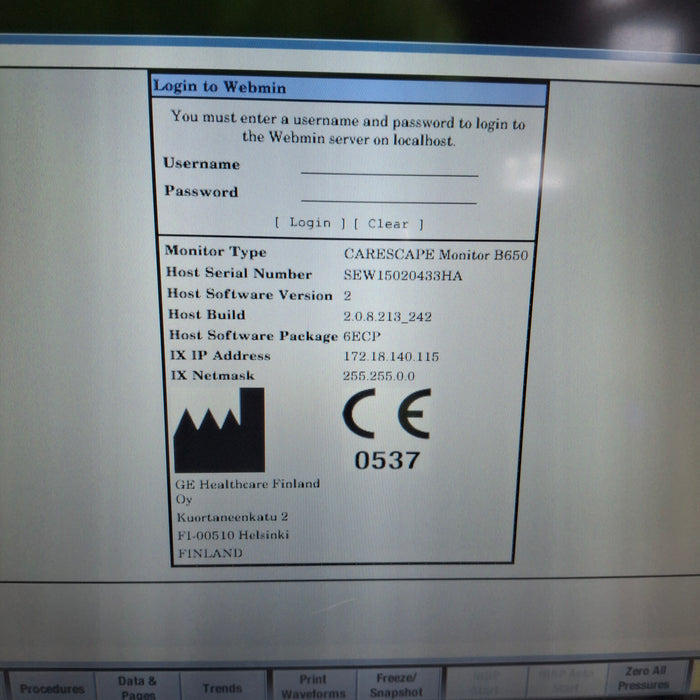The width and height of the screenshot is (700, 700).
Task: Click the IX Netmask value 255.255.0.0
Action: click(379, 377)
